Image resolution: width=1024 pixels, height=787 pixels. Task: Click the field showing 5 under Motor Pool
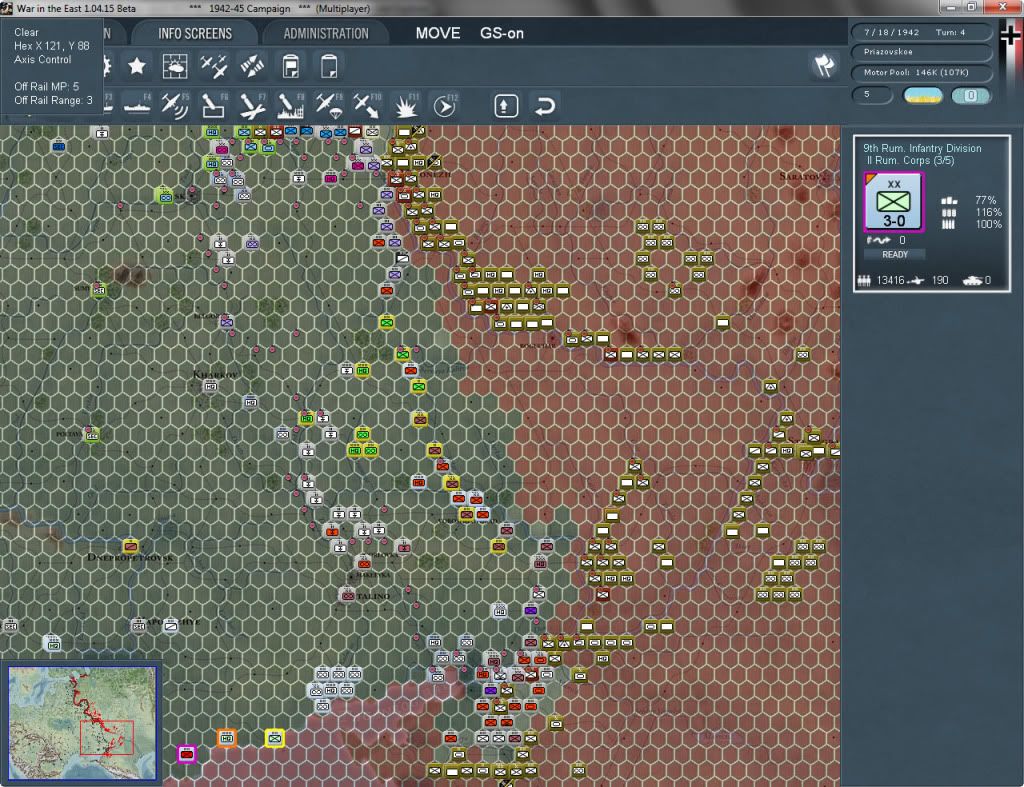click(872, 95)
